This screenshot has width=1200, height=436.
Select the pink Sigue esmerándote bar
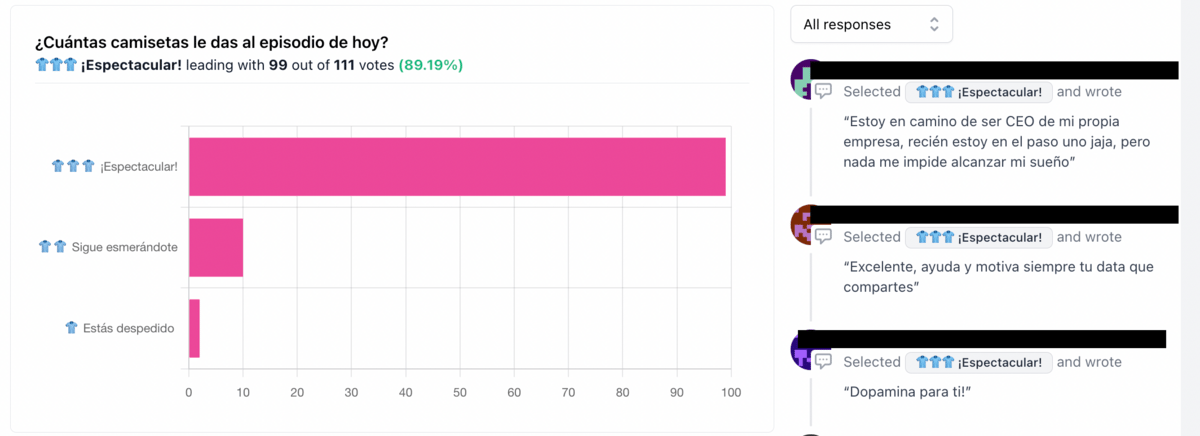click(x=216, y=247)
